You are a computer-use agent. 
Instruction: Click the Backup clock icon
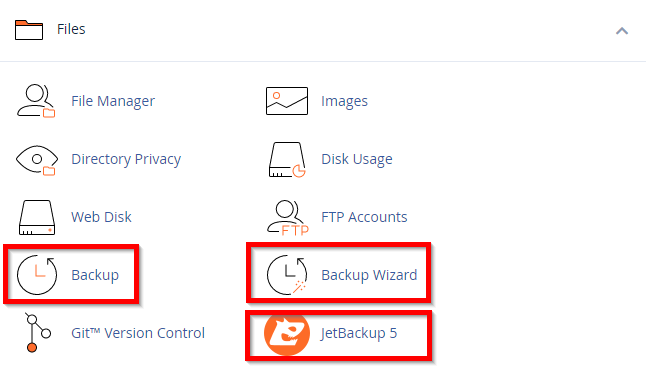pyautogui.click(x=37, y=275)
